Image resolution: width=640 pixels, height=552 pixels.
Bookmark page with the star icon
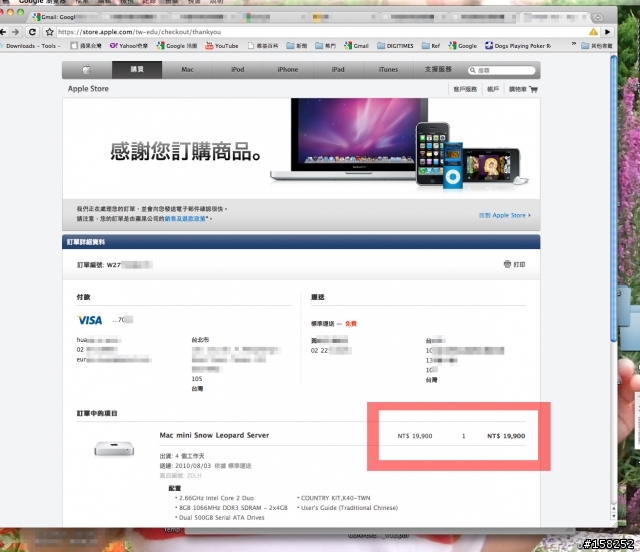(49, 32)
